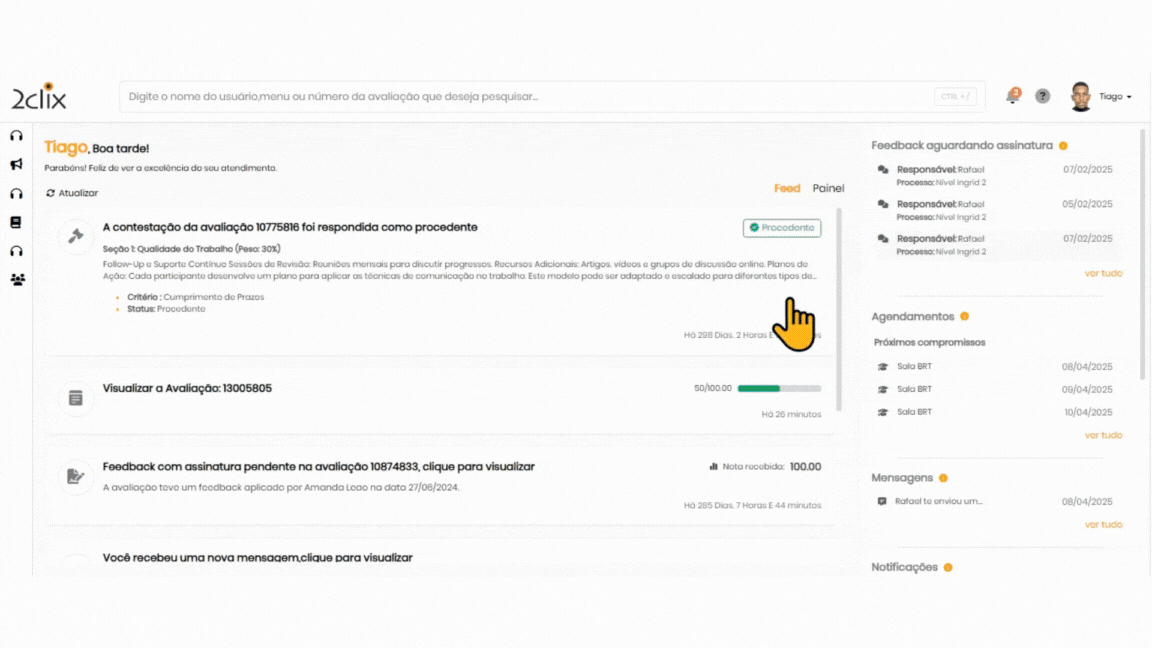
Task: Open the notifications bell
Action: click(x=1013, y=96)
